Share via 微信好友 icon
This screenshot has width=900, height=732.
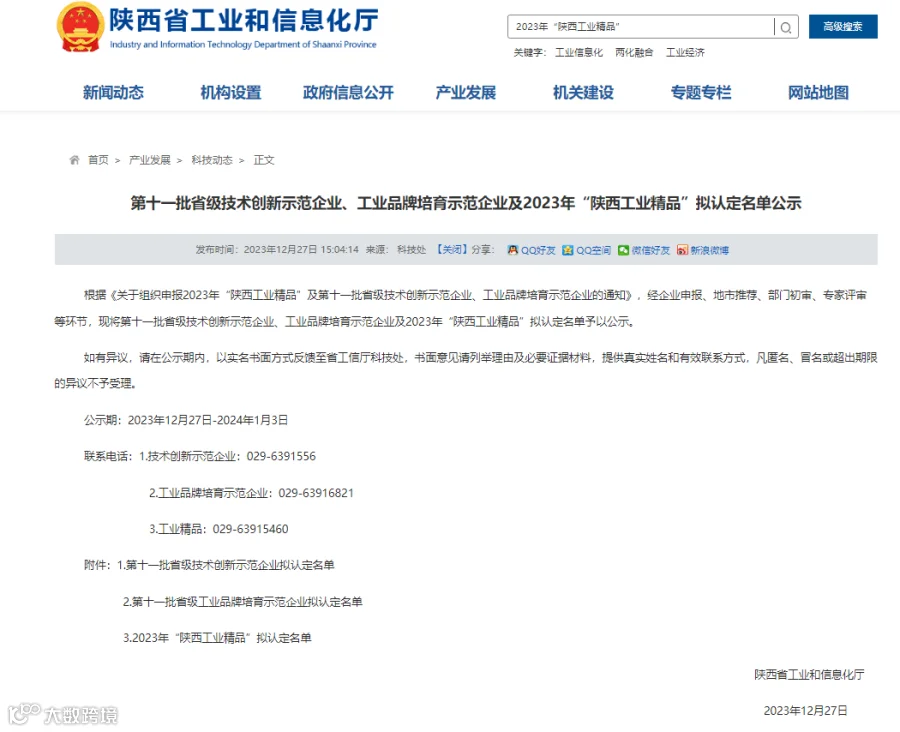pyautogui.click(x=623, y=250)
